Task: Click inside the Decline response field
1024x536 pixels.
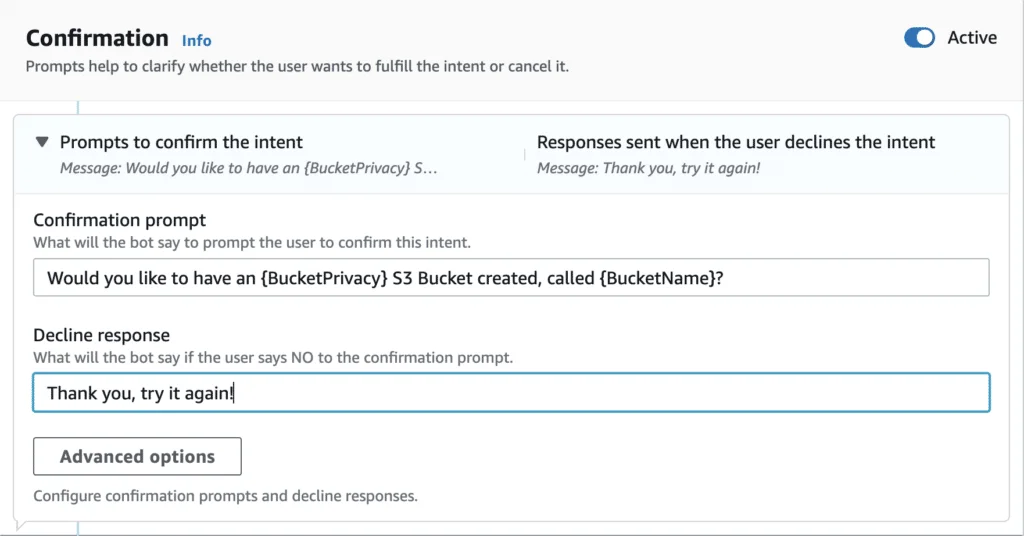Action: [511, 392]
